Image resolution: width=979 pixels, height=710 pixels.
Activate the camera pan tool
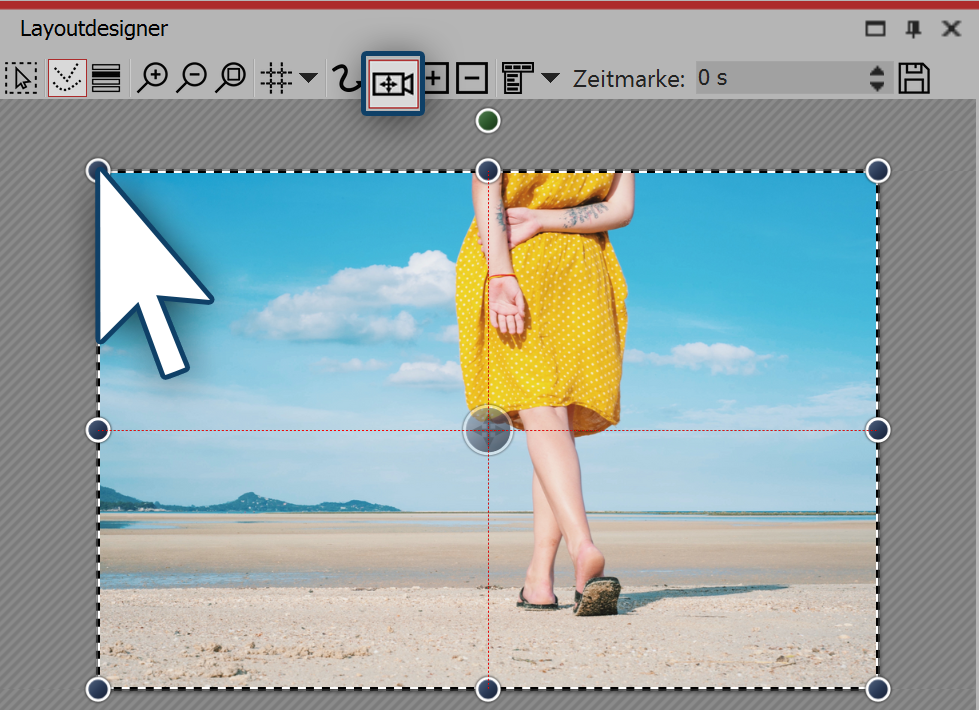click(x=393, y=84)
